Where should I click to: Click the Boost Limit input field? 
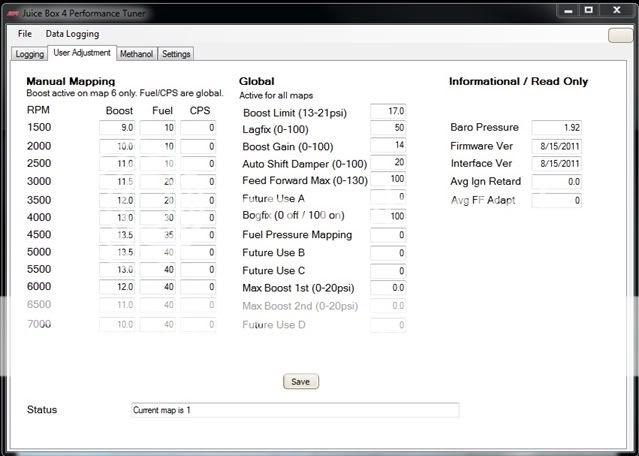[x=388, y=110]
